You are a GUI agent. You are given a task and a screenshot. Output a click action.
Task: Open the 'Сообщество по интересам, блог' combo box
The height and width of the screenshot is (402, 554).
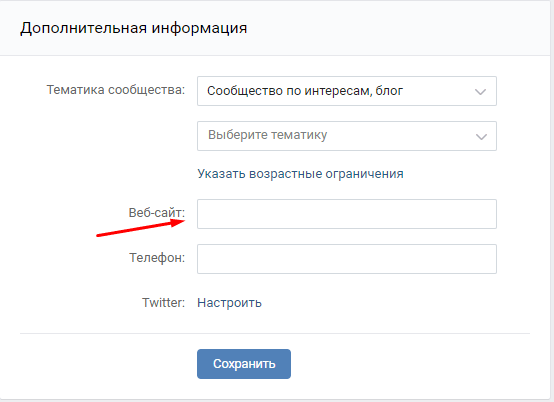(x=347, y=91)
